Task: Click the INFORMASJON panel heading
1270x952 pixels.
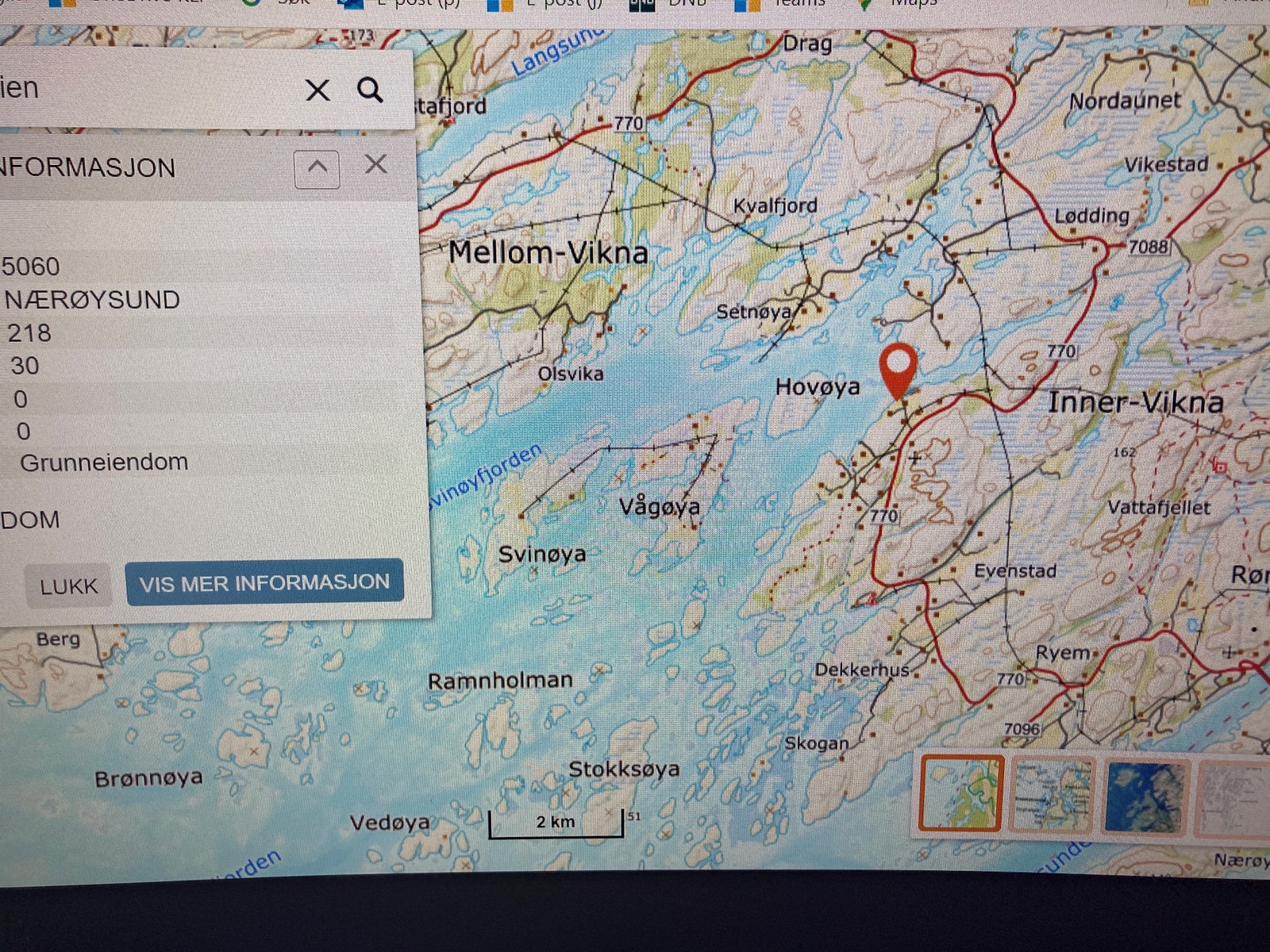Action: [x=87, y=168]
